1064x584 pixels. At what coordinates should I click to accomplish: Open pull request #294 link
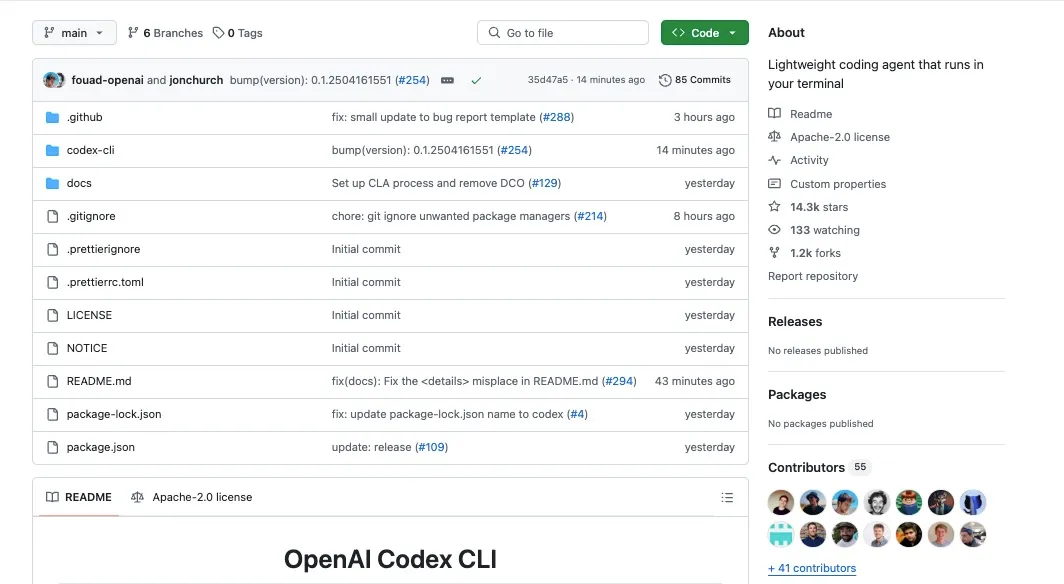tap(619, 381)
